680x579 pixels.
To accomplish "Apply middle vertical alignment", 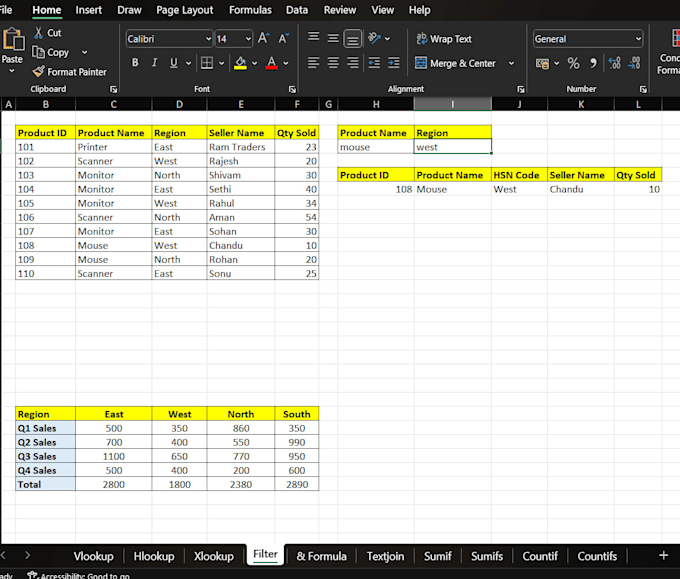I will [333, 38].
